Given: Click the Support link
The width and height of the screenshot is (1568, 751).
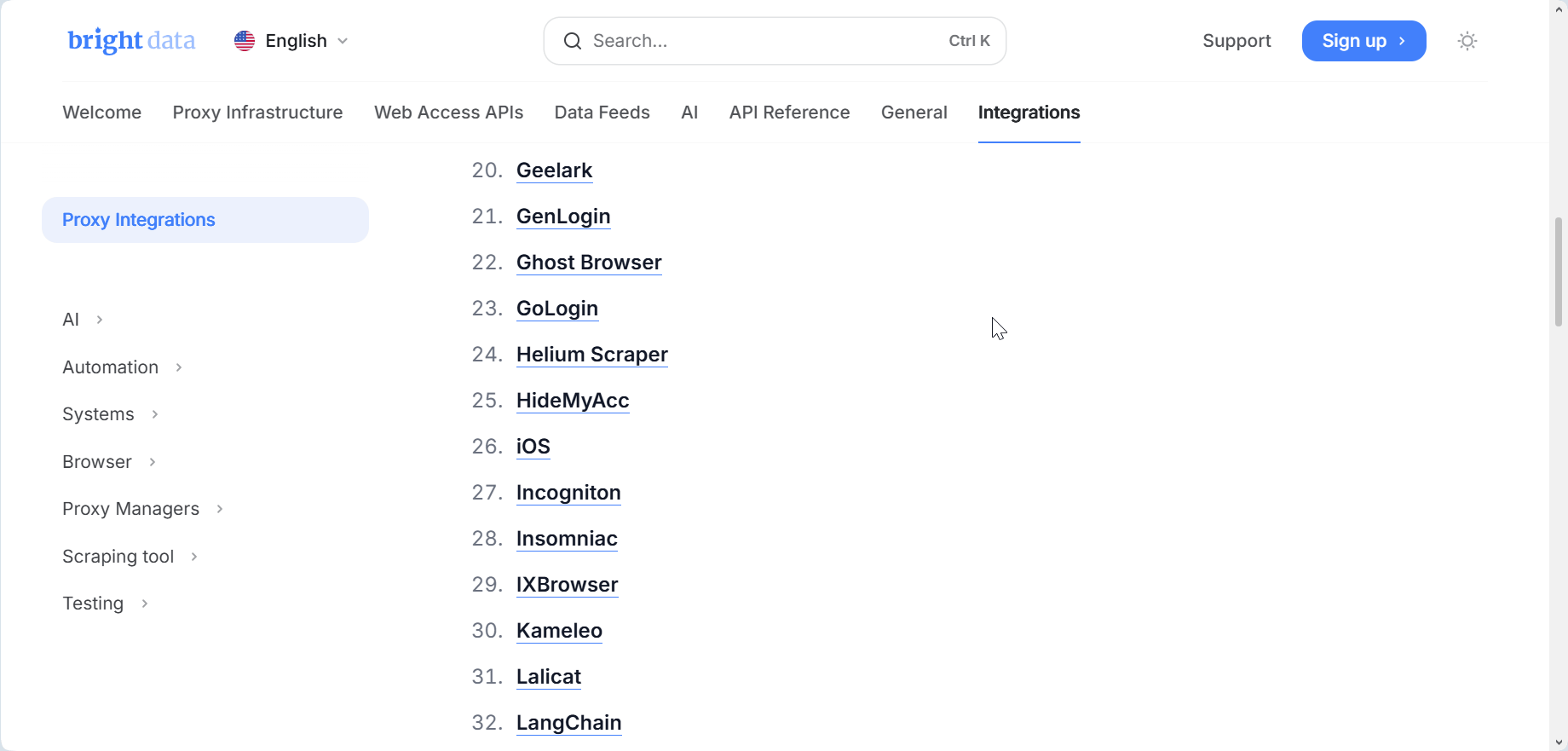Looking at the screenshot, I should pyautogui.click(x=1237, y=40).
